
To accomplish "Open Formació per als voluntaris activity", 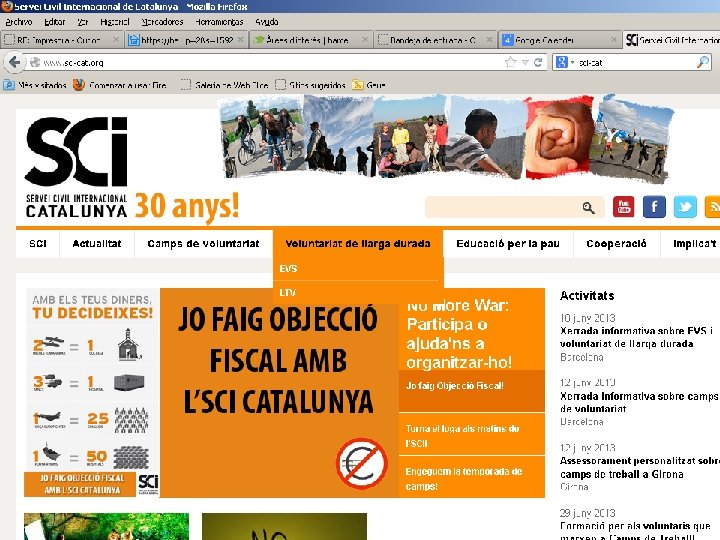I will click(x=636, y=531).
